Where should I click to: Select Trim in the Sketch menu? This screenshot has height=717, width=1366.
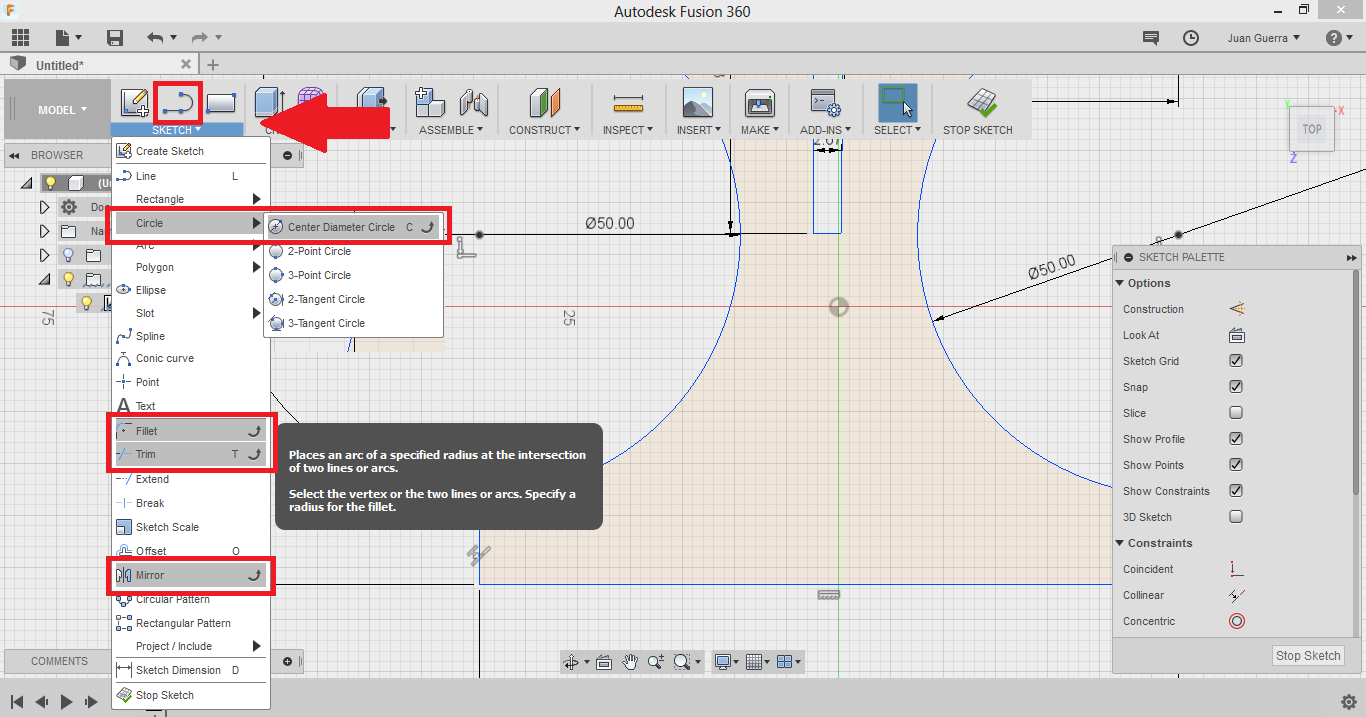[x=190, y=454]
